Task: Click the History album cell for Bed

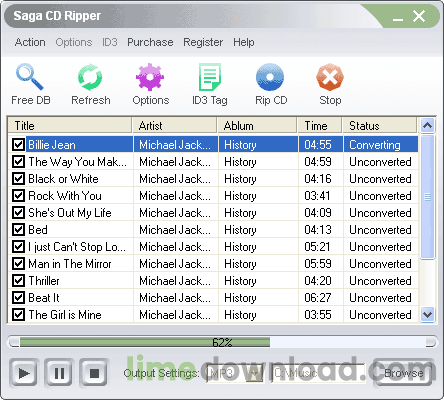Action: coord(258,230)
